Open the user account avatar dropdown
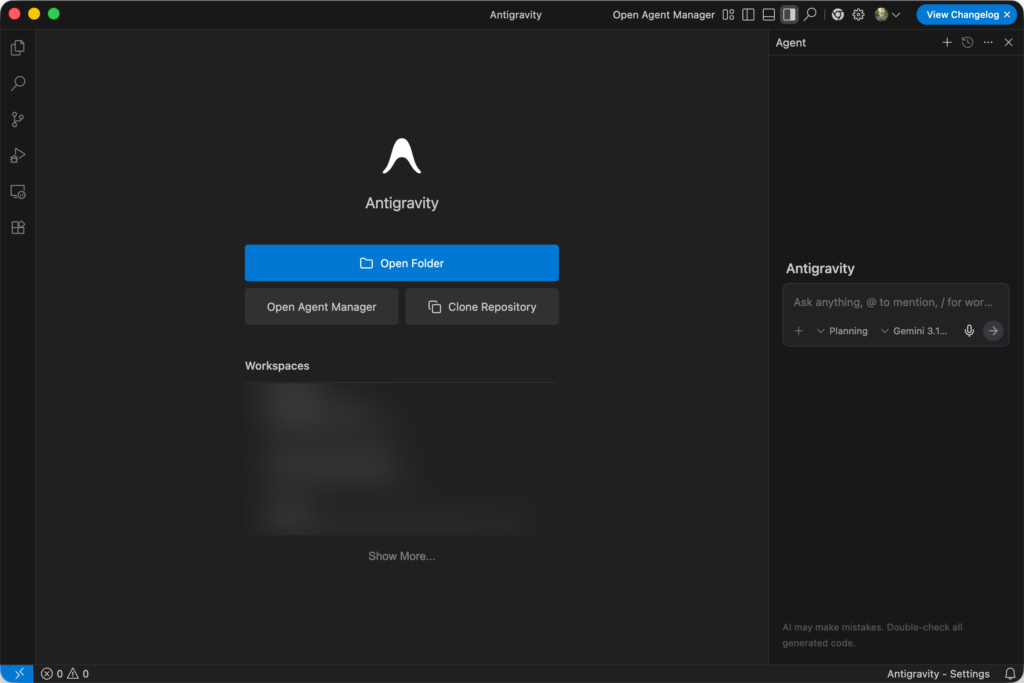Image resolution: width=1024 pixels, height=683 pixels. tap(887, 15)
